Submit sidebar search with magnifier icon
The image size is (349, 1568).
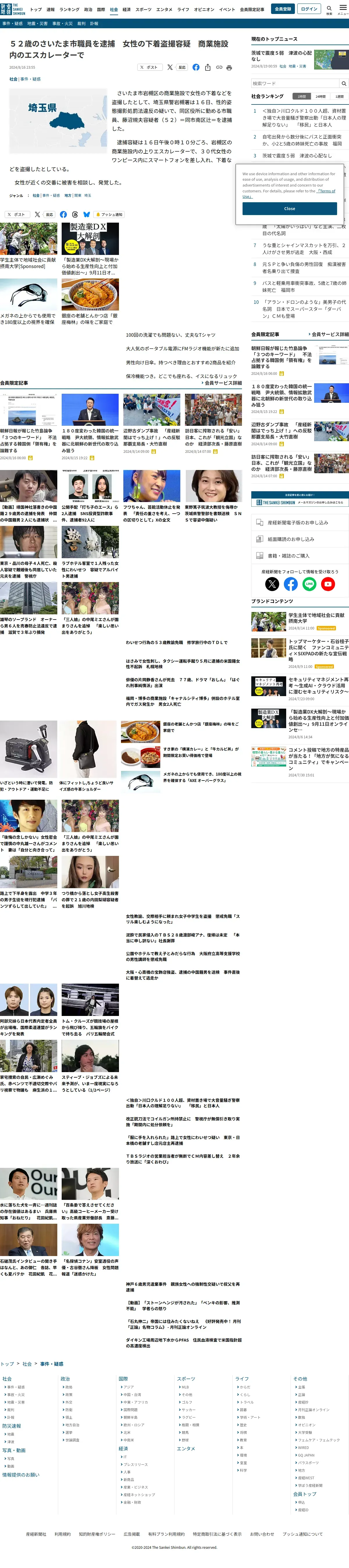coord(343,84)
